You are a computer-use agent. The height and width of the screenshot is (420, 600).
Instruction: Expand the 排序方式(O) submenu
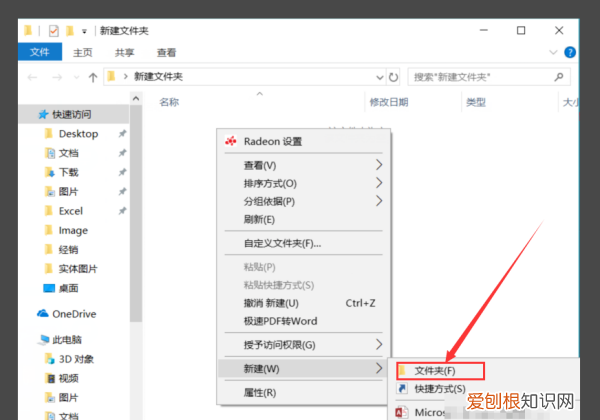click(303, 183)
